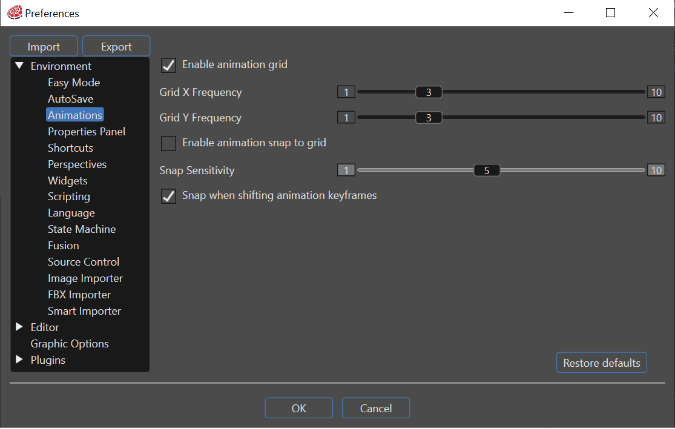This screenshot has height=429, width=675.
Task: Expand the Editor tree node
Action: tap(19, 327)
